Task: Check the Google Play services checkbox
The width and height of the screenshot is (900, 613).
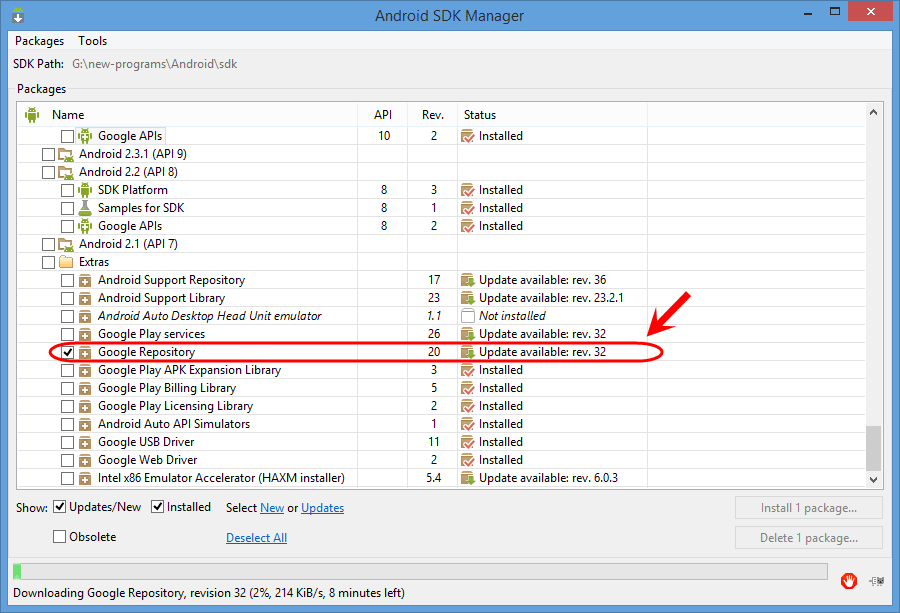Action: click(x=68, y=335)
